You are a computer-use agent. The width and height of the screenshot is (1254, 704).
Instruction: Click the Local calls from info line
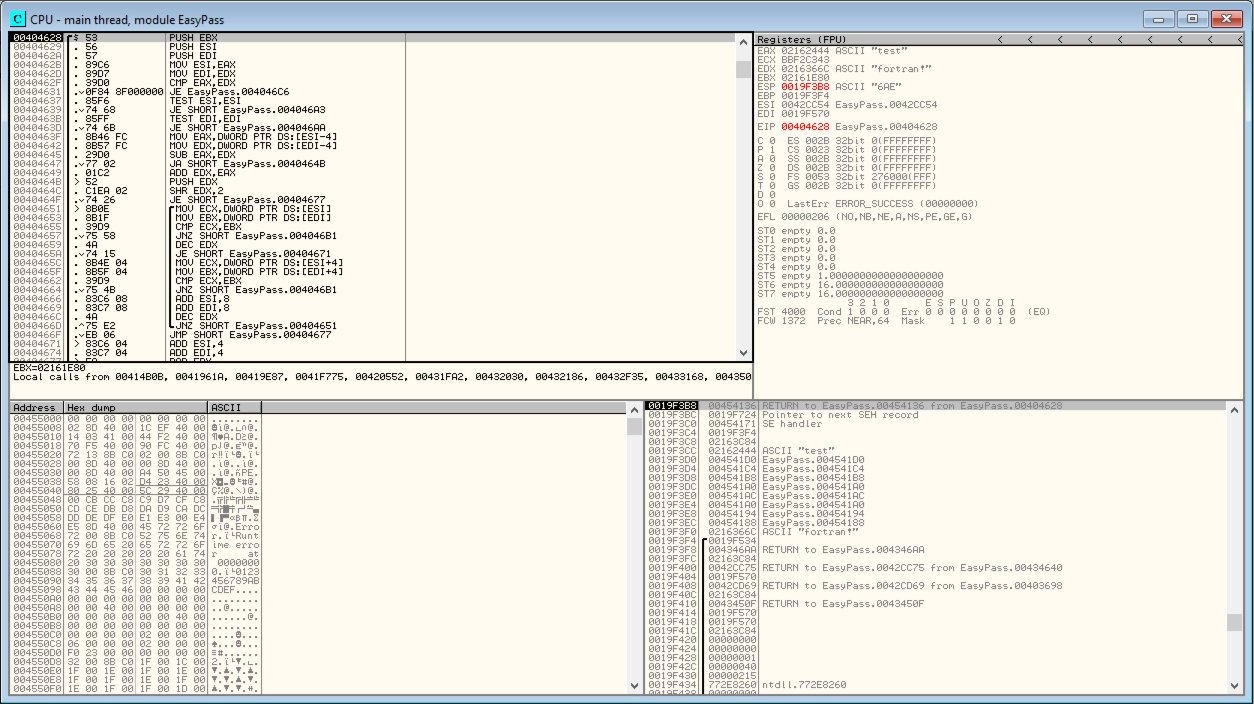click(x=381, y=377)
